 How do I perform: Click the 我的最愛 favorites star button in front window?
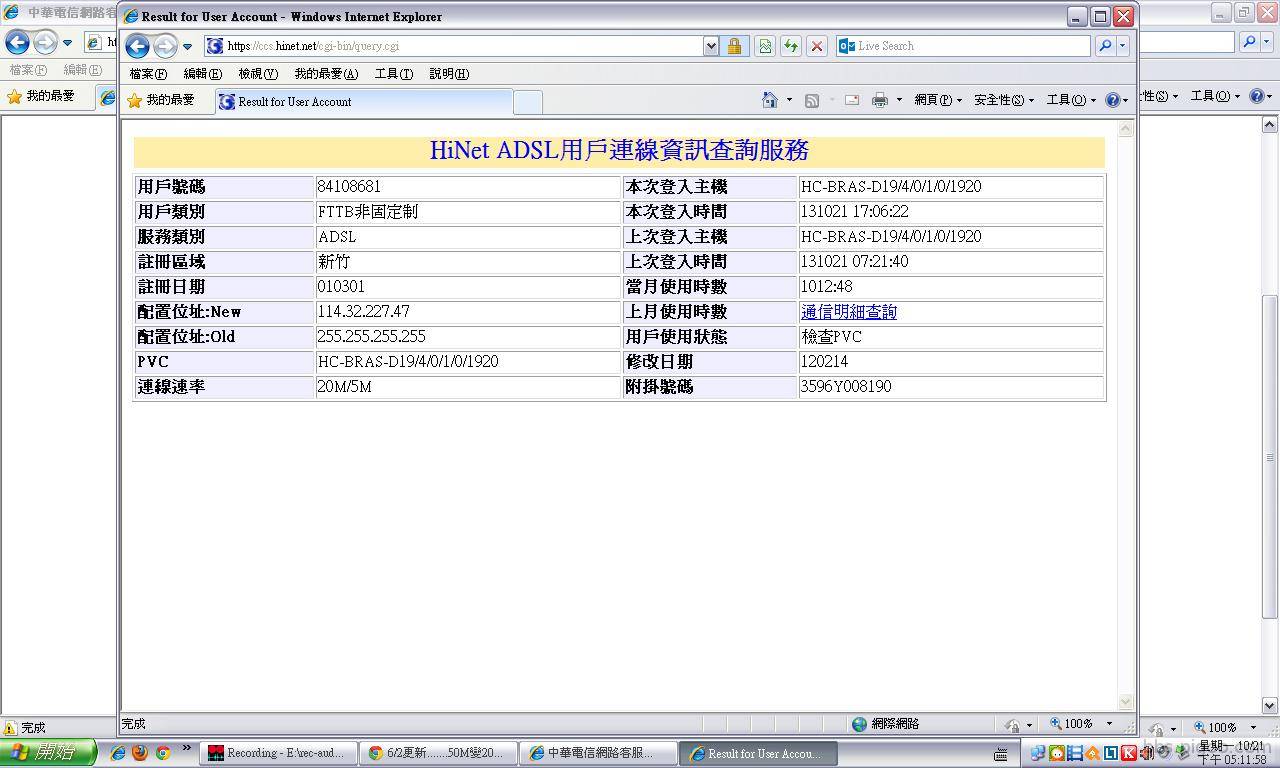coord(161,100)
